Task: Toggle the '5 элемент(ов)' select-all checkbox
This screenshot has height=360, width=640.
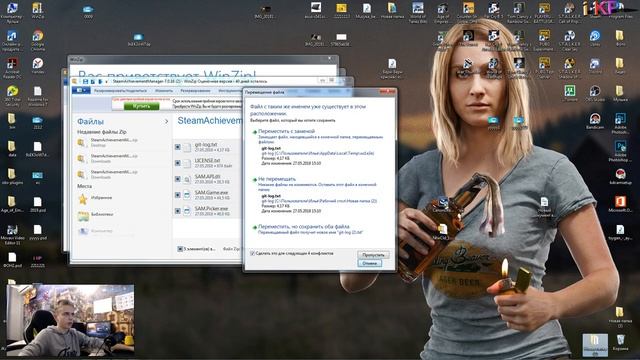Action: [x=180, y=249]
